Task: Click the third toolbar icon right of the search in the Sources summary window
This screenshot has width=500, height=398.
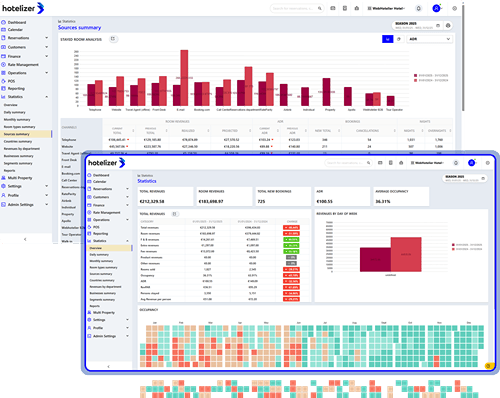Action: (357, 8)
